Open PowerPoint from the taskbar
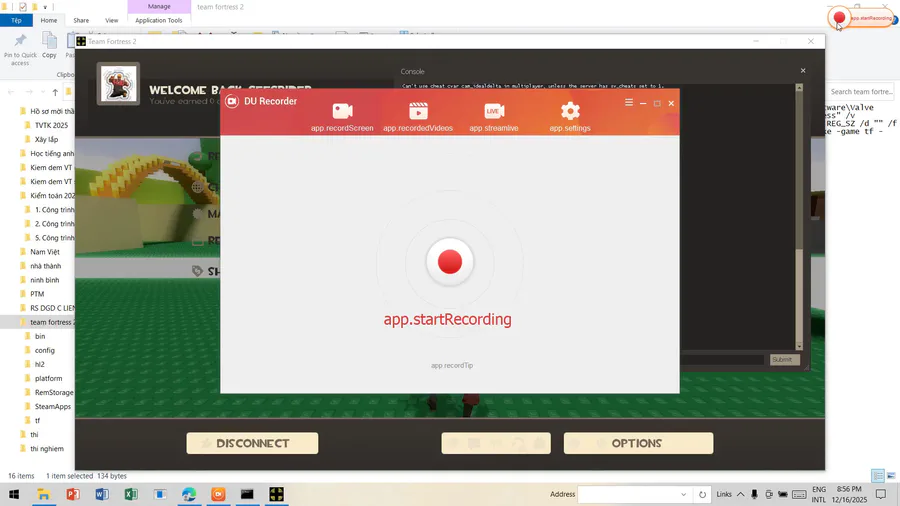This screenshot has width=900, height=506. (73, 494)
